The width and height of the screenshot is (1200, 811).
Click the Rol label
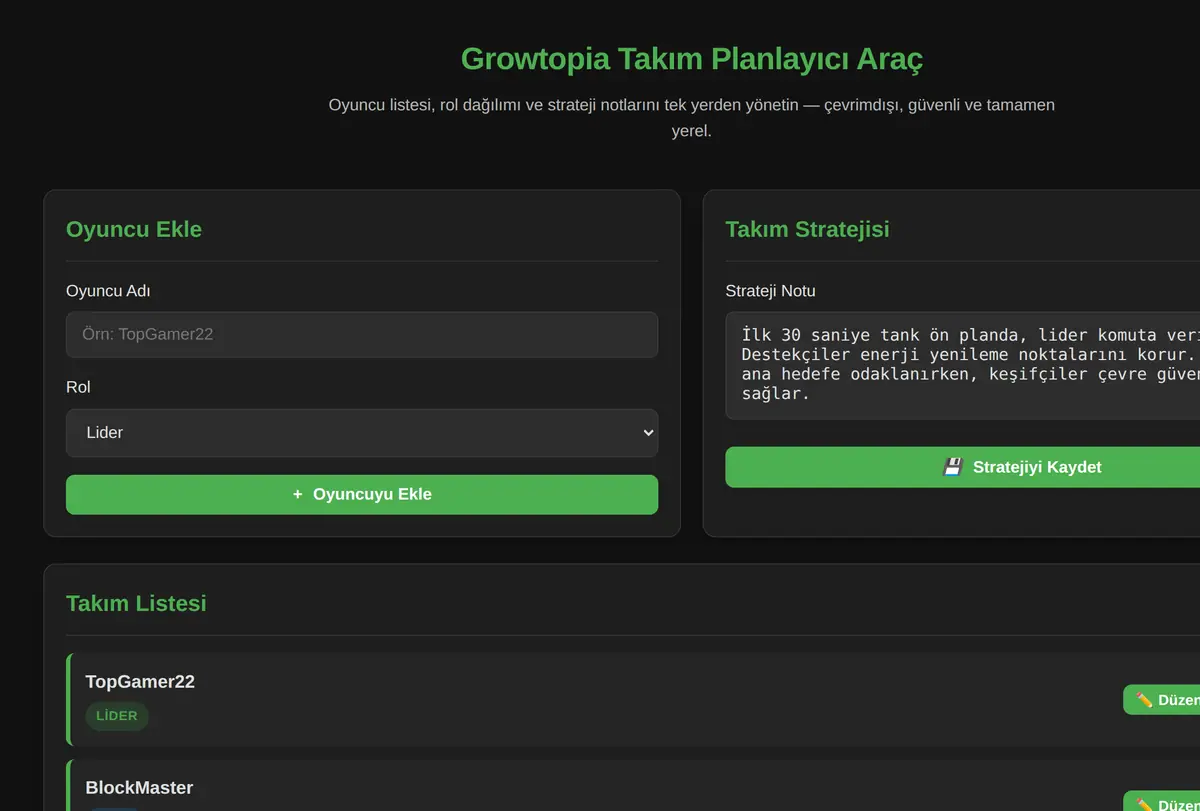click(x=78, y=387)
